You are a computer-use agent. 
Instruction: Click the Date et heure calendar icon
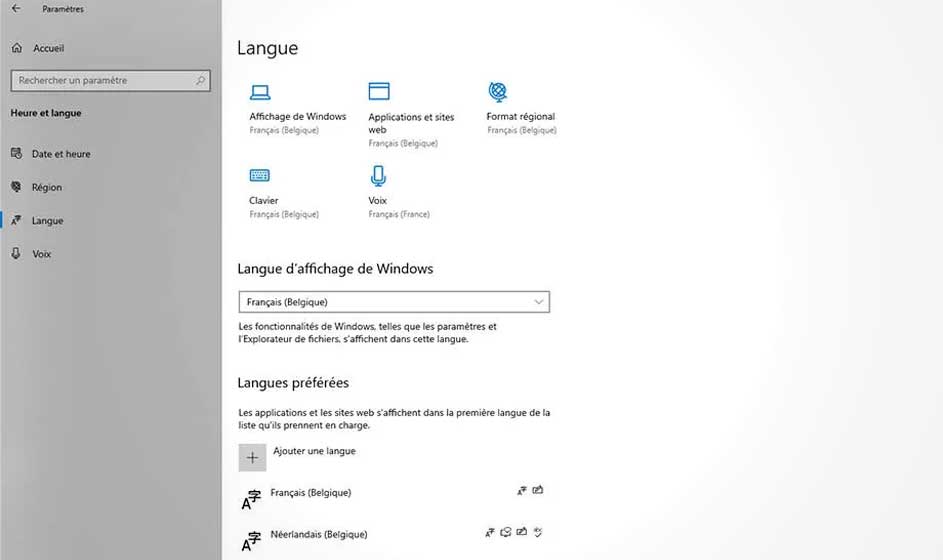point(16,153)
